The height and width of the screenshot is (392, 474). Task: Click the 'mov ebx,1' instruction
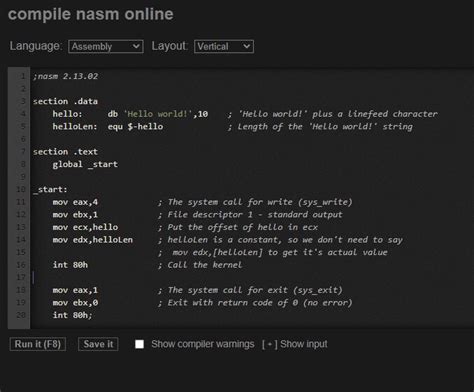75,215
